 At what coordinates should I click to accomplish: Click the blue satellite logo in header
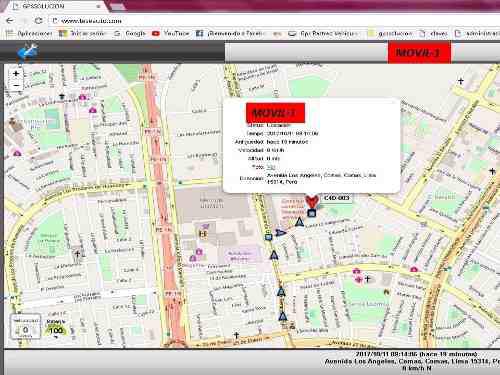[28, 52]
